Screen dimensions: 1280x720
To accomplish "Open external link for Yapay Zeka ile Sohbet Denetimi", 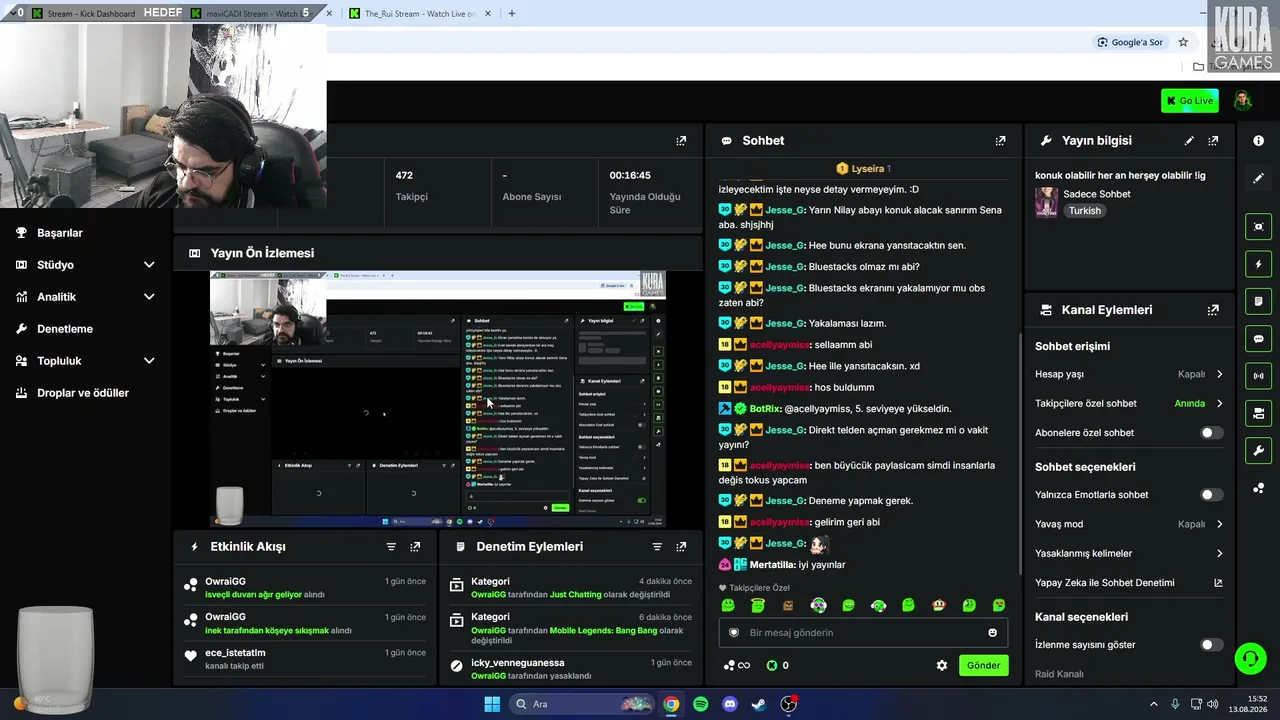I will [1218, 583].
